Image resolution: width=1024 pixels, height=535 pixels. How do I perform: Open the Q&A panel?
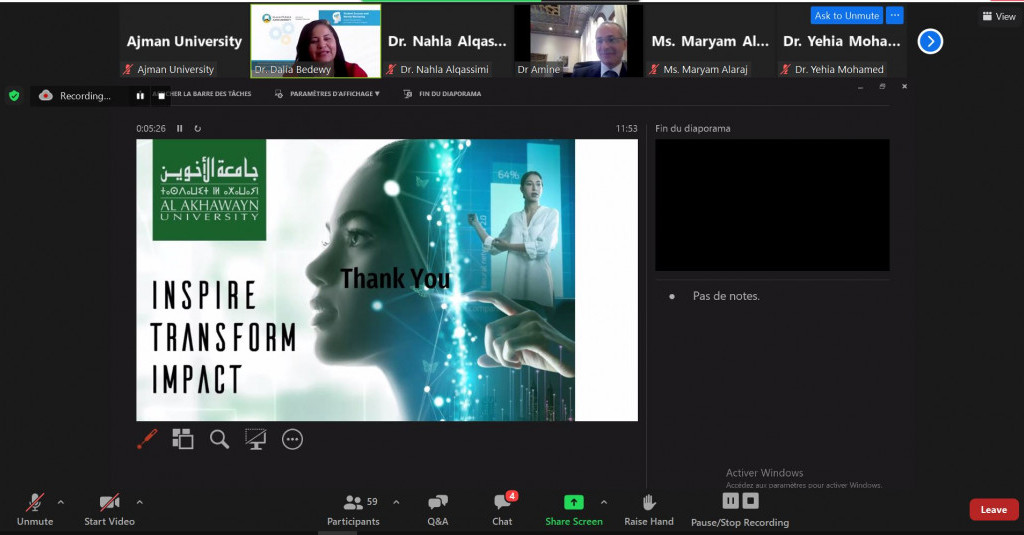click(437, 508)
